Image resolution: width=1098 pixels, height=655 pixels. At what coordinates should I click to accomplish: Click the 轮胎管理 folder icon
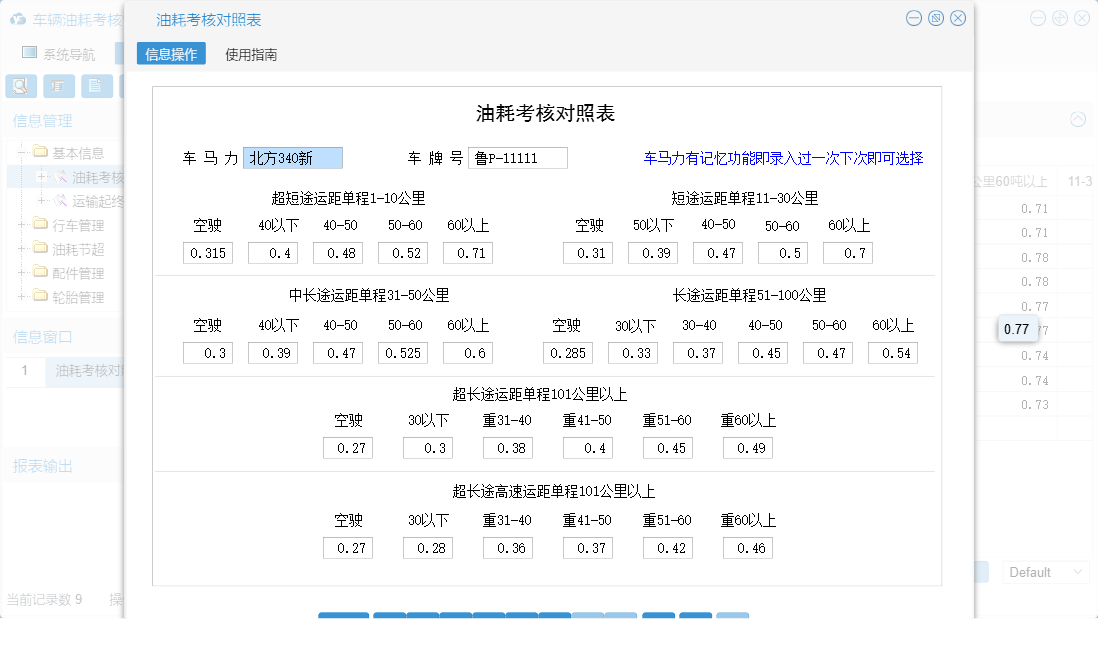[x=38, y=296]
